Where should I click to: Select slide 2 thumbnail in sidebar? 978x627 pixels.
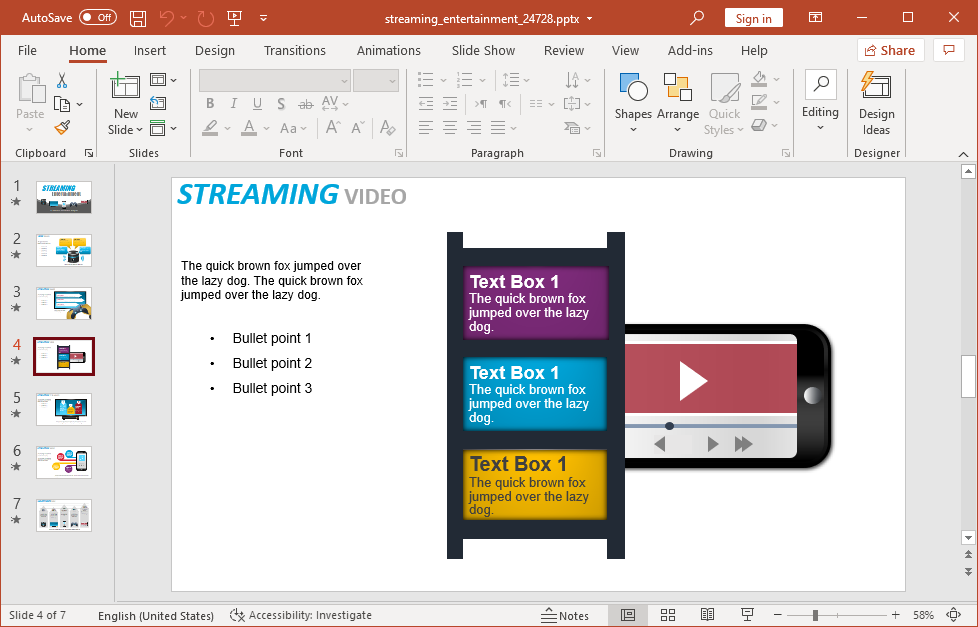coord(63,250)
